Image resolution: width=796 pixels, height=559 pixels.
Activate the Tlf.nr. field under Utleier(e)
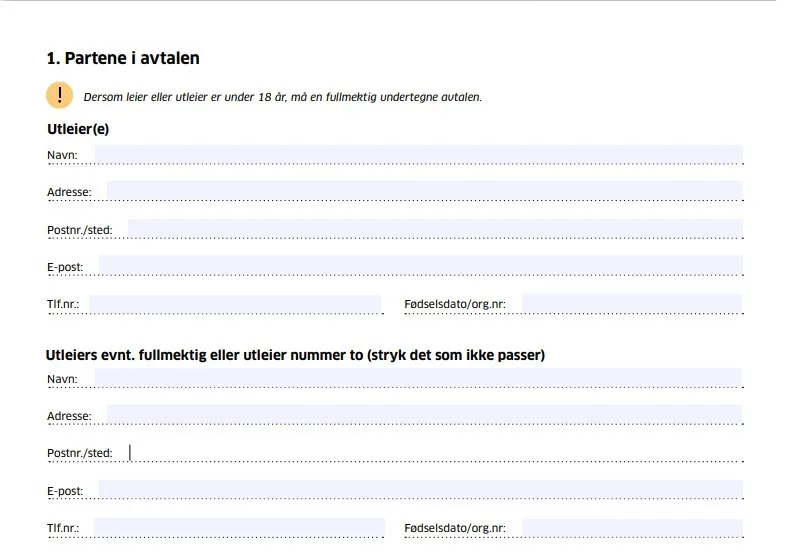[x=236, y=303]
